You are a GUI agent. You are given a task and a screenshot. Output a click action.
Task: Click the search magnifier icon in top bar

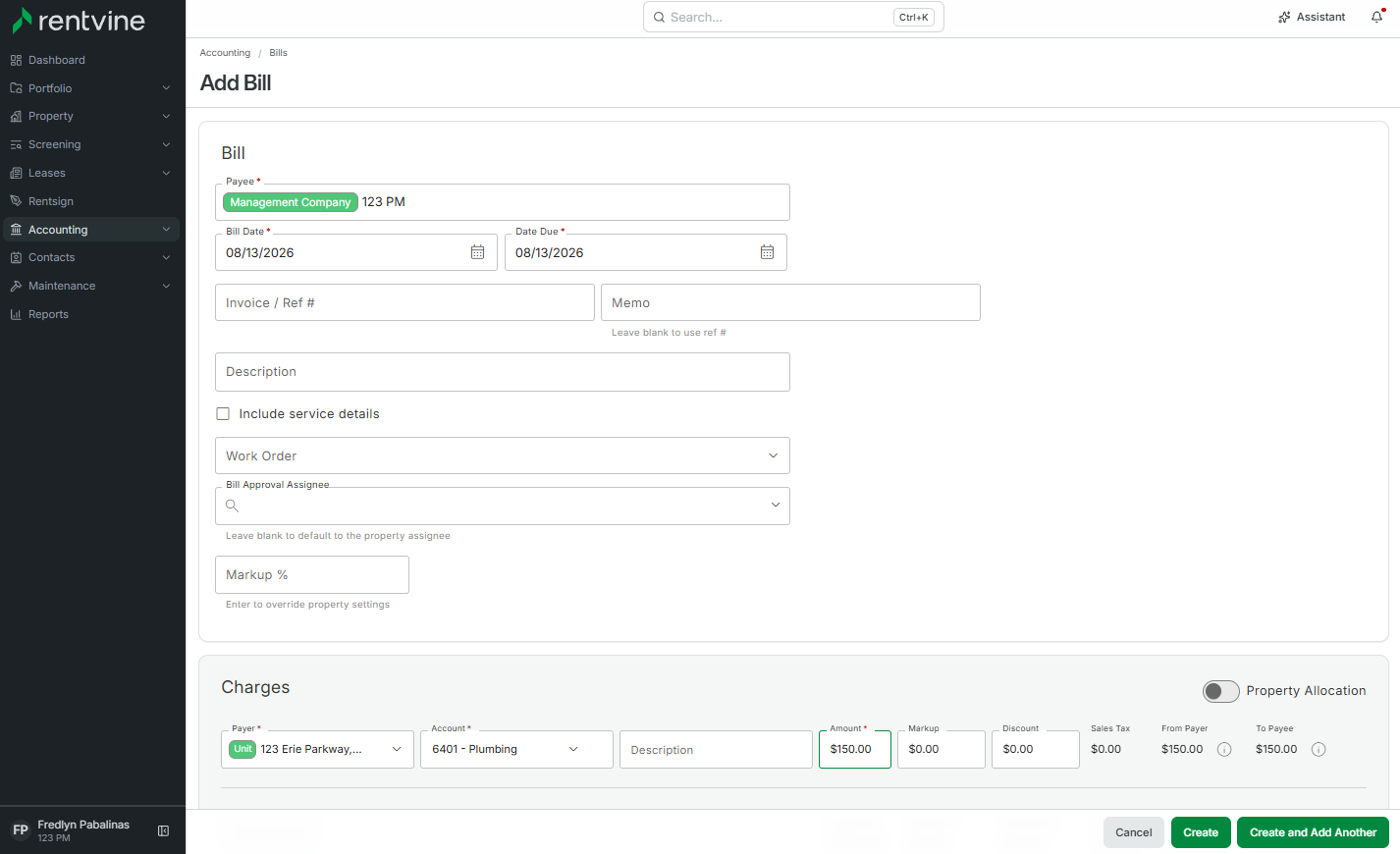click(660, 17)
